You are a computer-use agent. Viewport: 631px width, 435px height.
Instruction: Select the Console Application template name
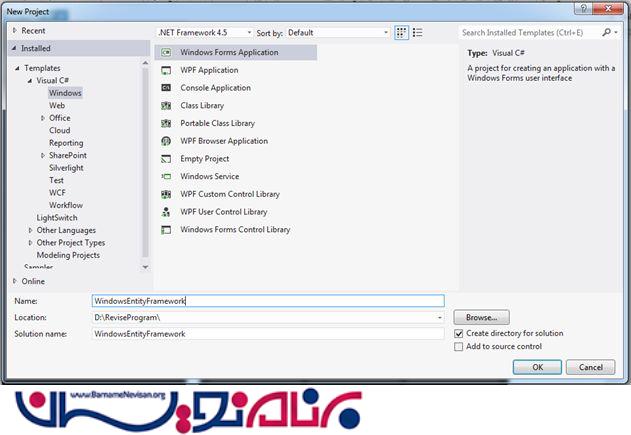pos(215,88)
